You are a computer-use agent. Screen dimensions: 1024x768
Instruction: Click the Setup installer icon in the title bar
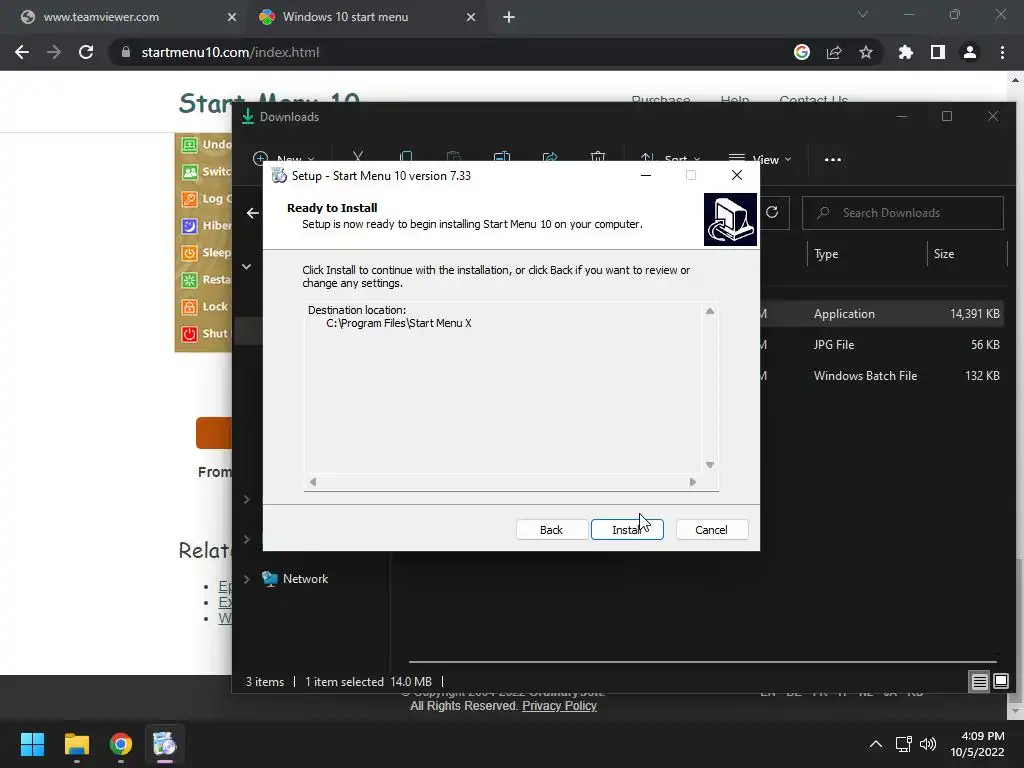coord(279,176)
